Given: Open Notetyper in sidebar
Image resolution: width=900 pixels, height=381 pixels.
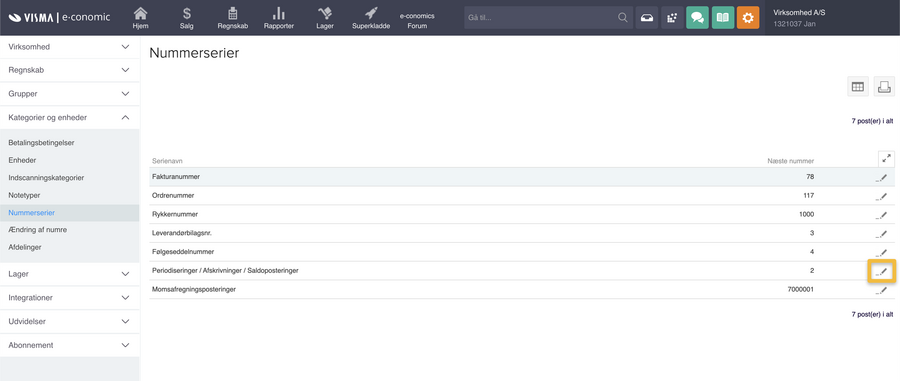Looking at the screenshot, I should click(24, 195).
